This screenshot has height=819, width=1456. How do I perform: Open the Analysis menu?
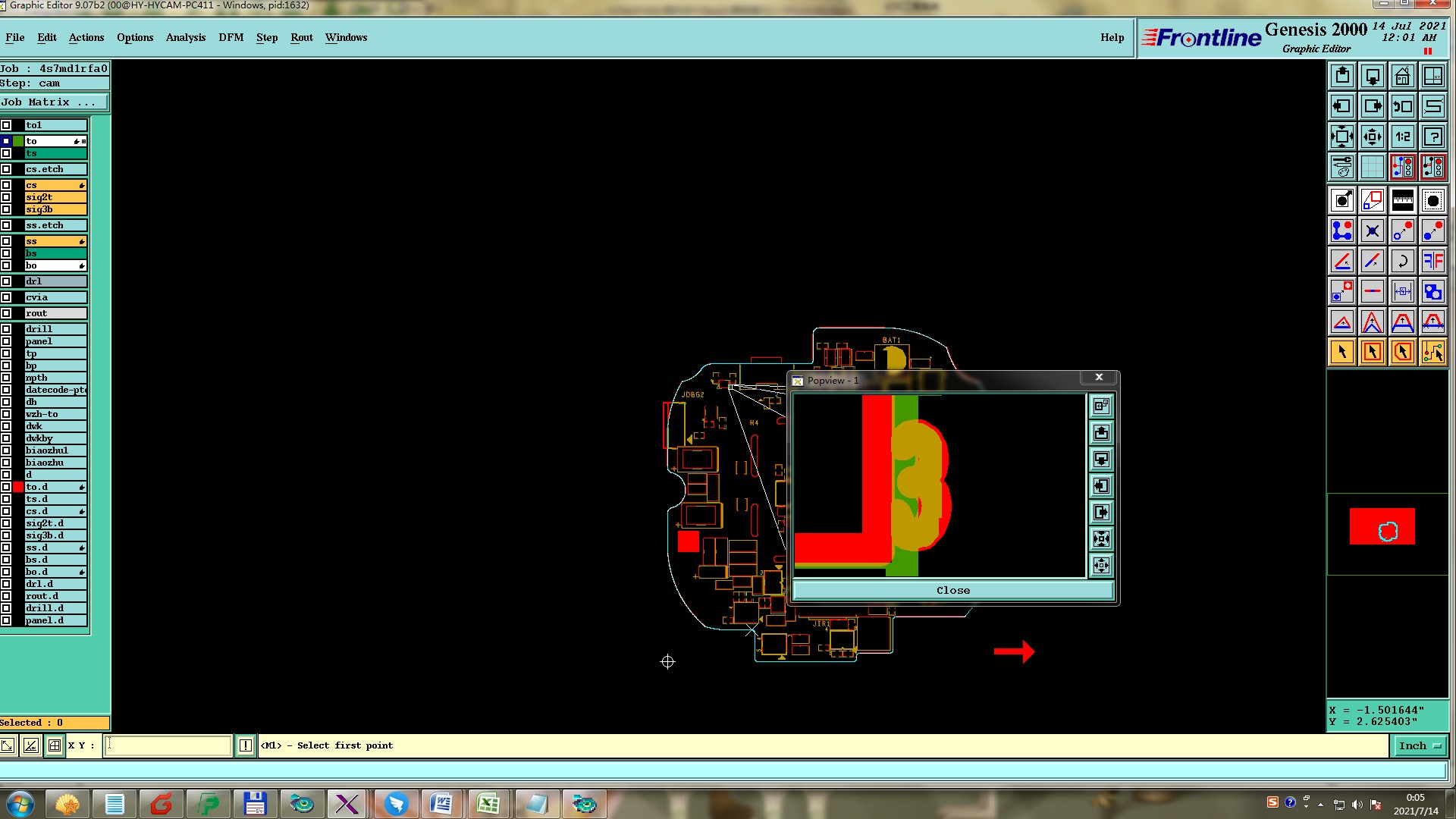click(x=186, y=37)
